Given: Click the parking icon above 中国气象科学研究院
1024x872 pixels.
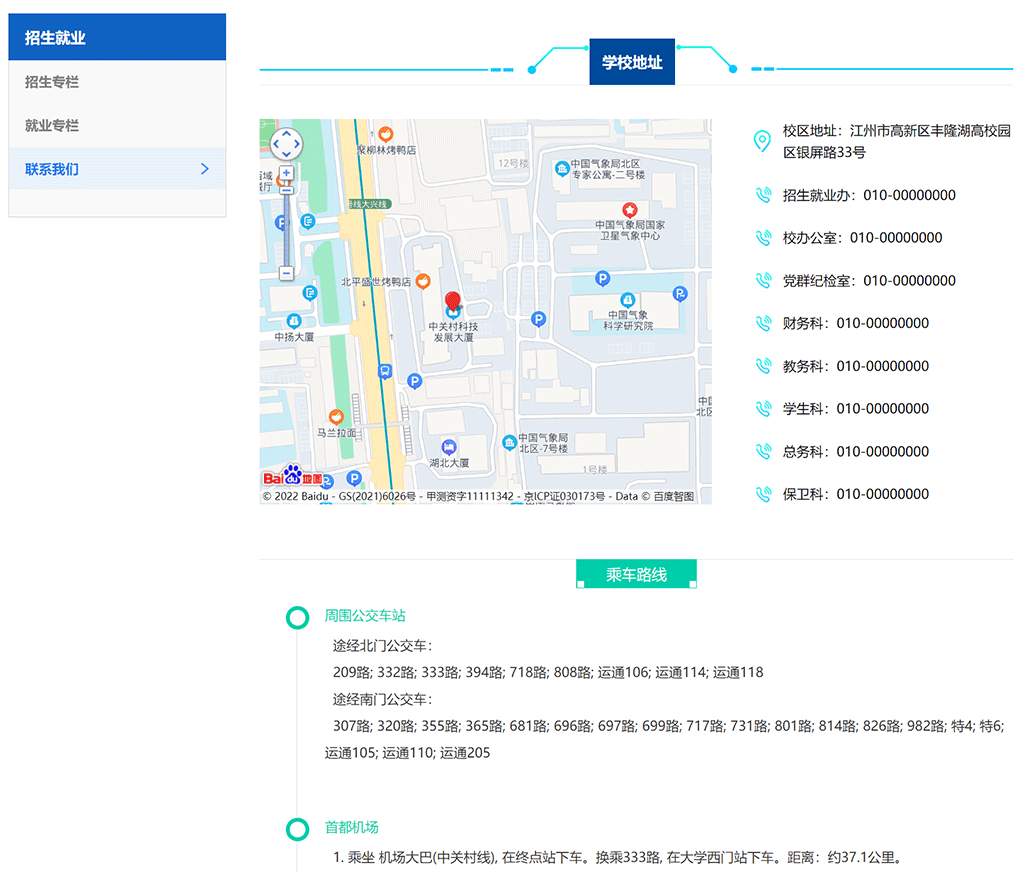Looking at the screenshot, I should pyautogui.click(x=603, y=279).
